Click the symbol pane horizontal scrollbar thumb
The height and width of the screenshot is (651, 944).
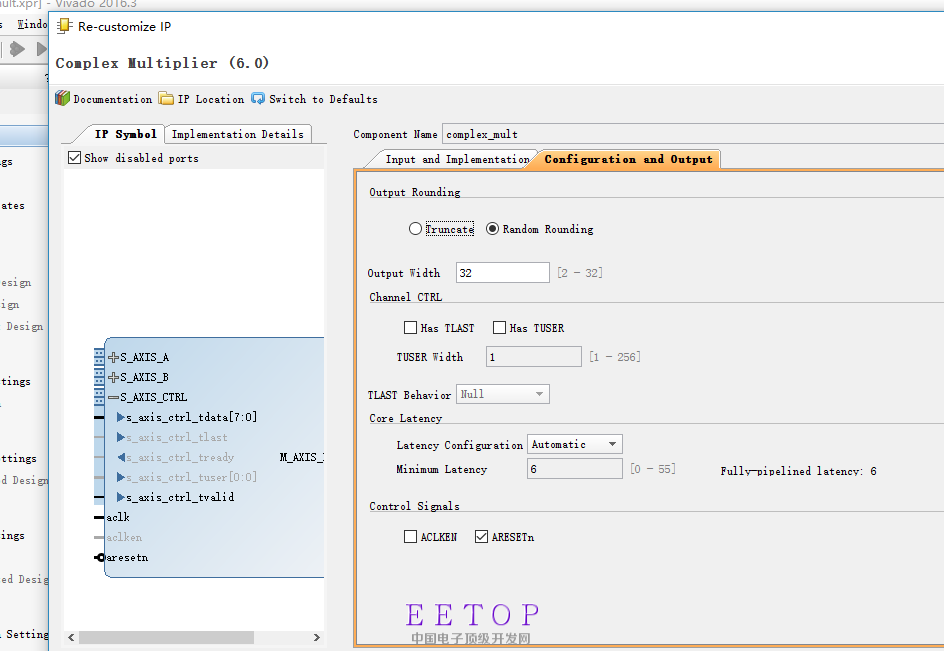coord(166,637)
